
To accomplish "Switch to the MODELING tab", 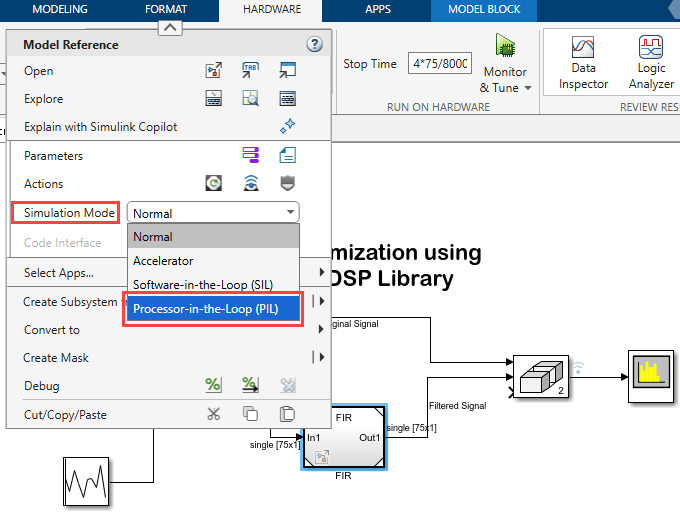I will click(x=60, y=9).
